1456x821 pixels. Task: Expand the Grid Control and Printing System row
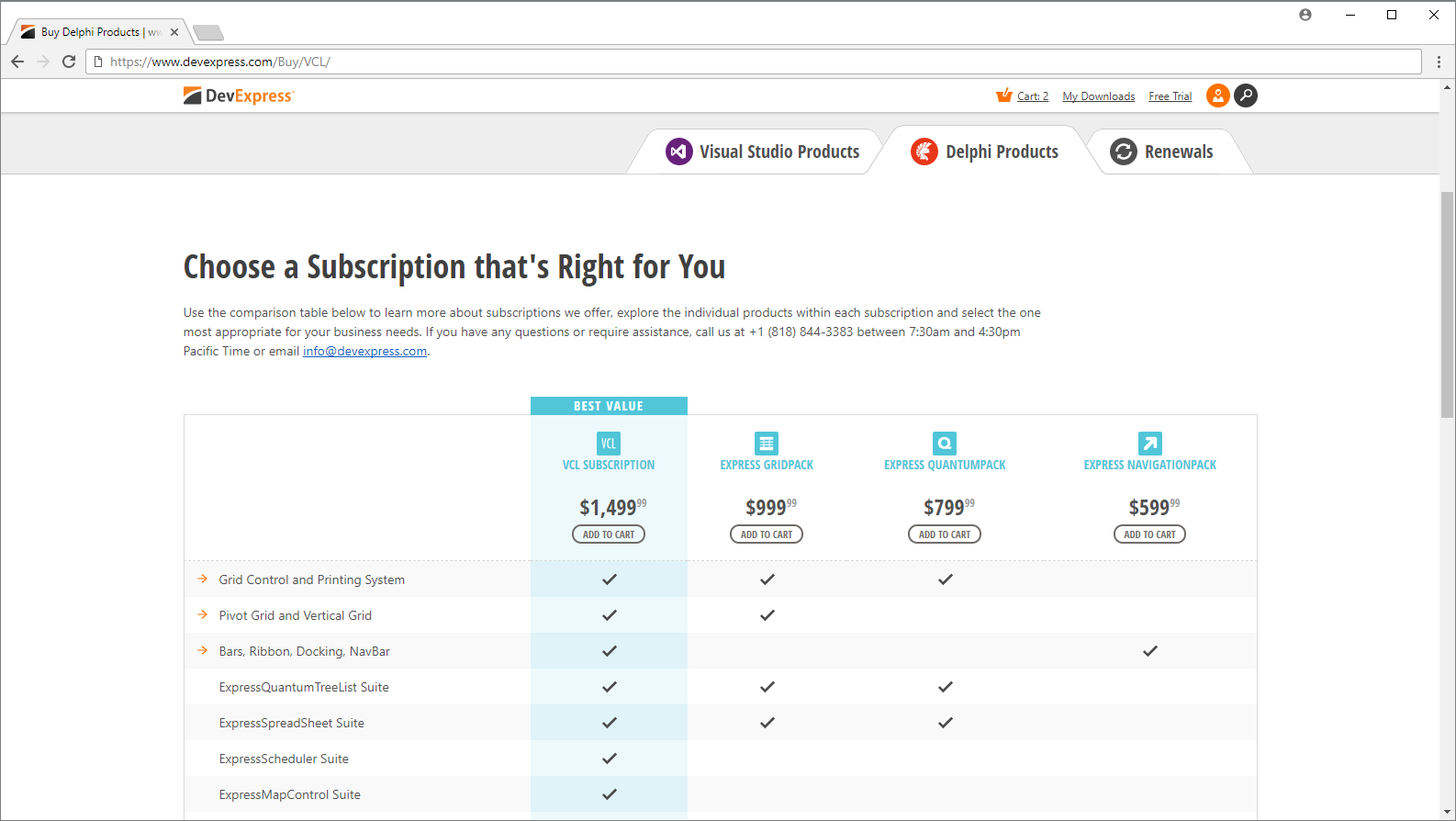coord(203,579)
